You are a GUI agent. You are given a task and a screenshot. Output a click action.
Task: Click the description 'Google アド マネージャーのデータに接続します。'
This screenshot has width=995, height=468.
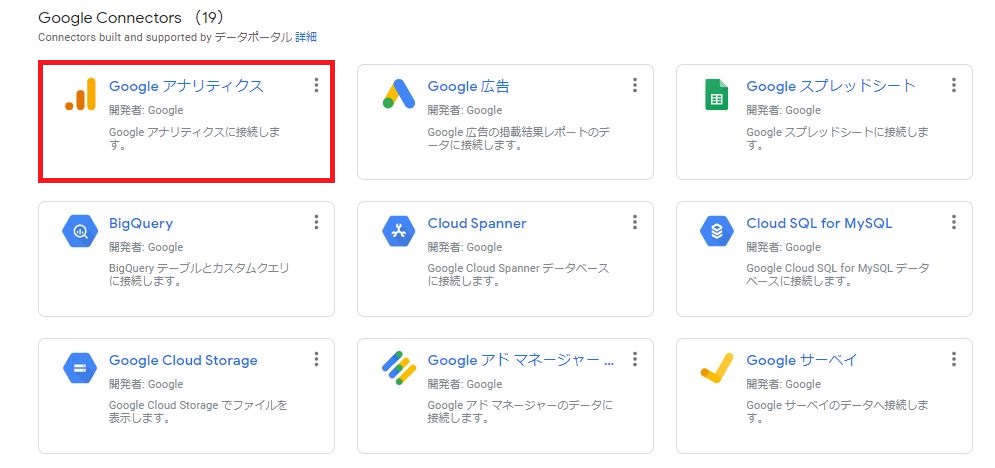coord(520,412)
